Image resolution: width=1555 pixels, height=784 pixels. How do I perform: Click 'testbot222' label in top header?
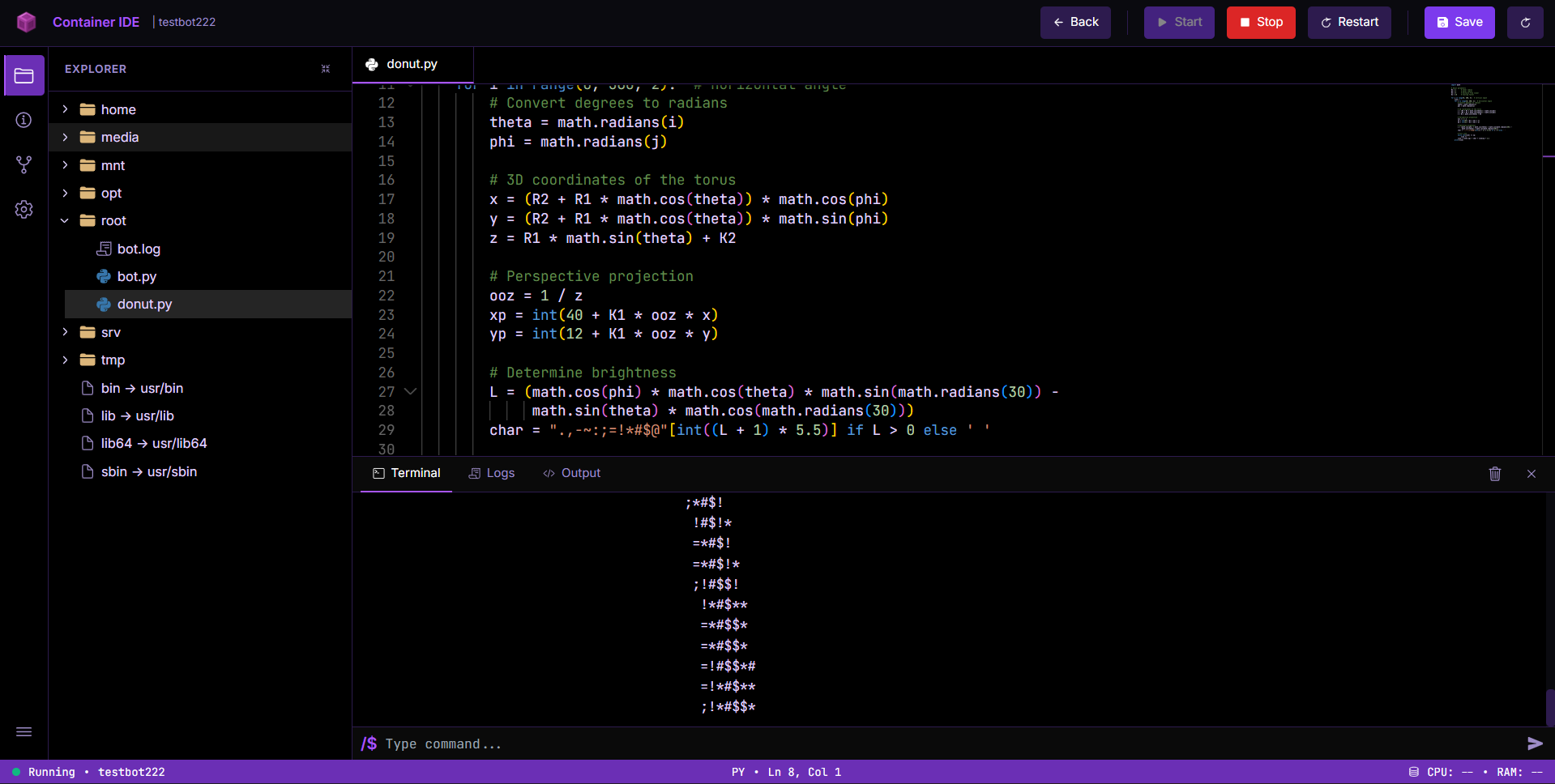click(187, 22)
